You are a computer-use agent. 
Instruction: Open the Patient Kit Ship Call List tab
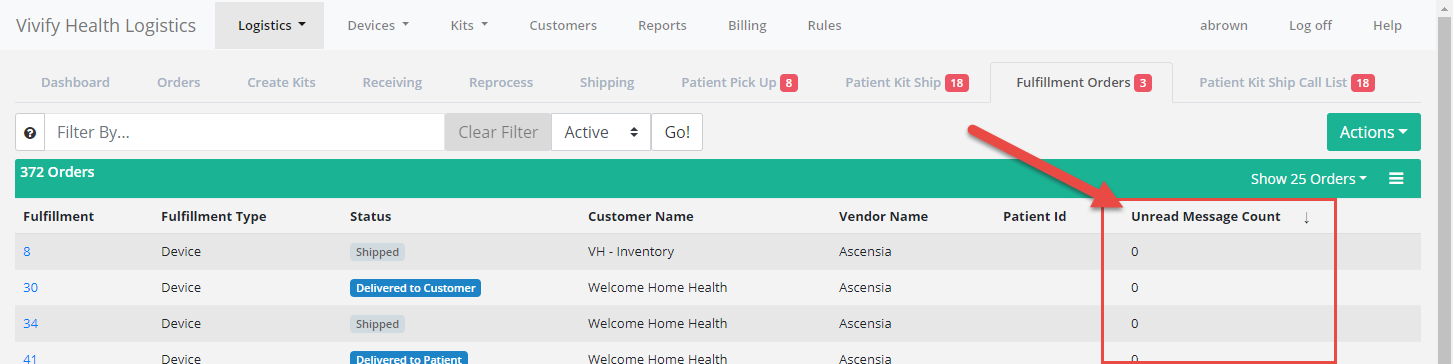[x=1286, y=82]
